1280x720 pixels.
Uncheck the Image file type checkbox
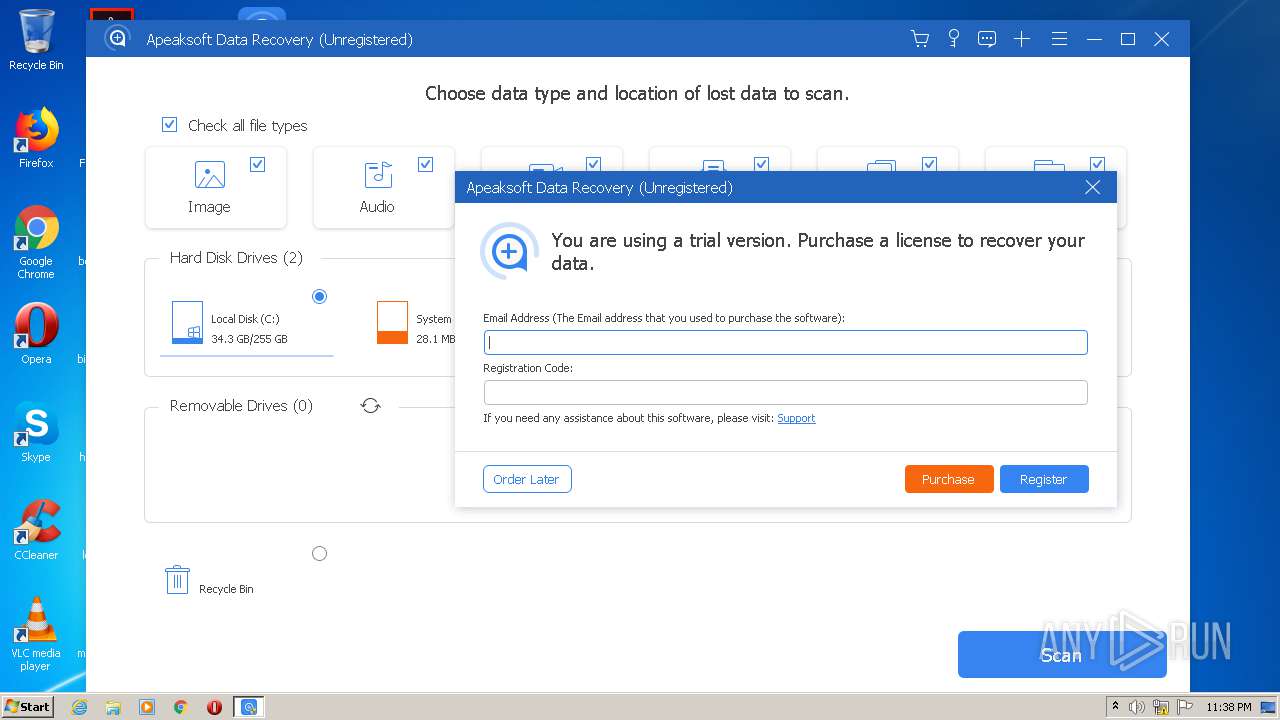[x=257, y=164]
